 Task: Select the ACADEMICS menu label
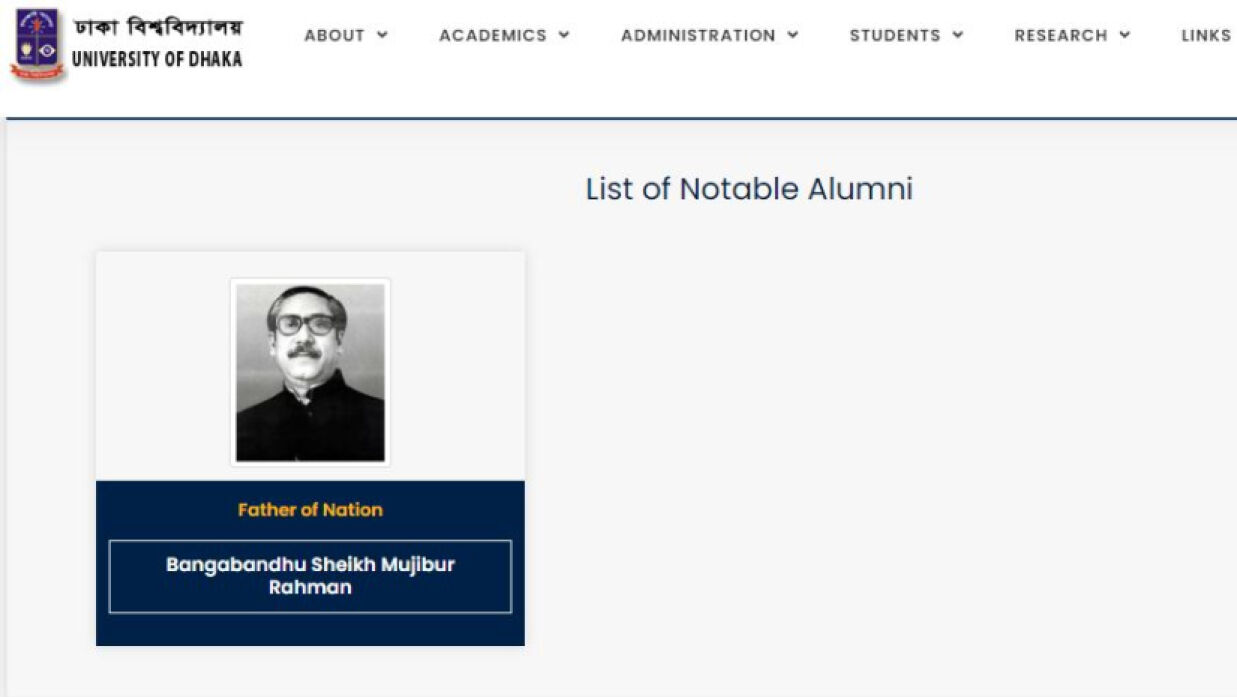click(493, 35)
